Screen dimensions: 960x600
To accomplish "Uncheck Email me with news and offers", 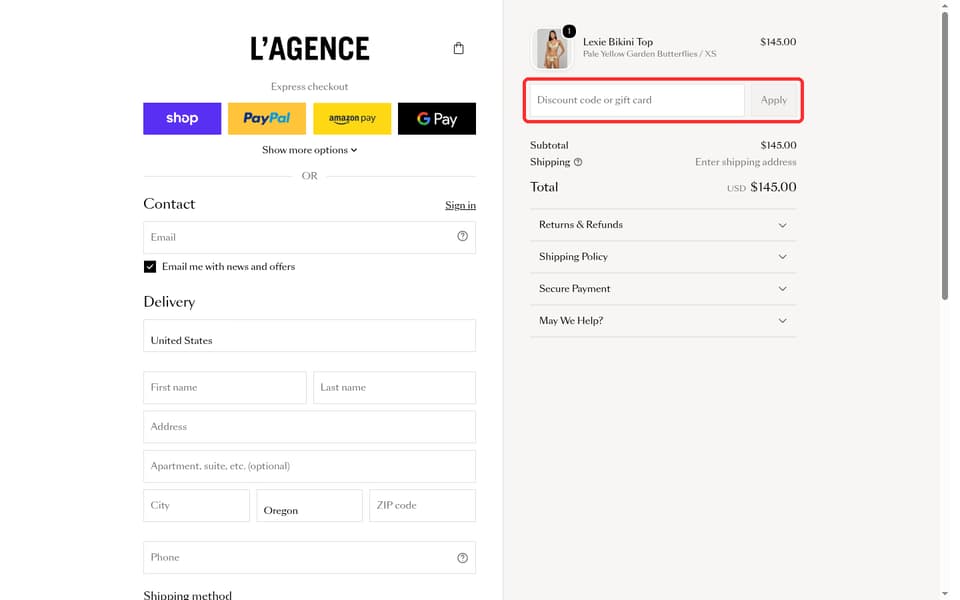I will click(150, 267).
